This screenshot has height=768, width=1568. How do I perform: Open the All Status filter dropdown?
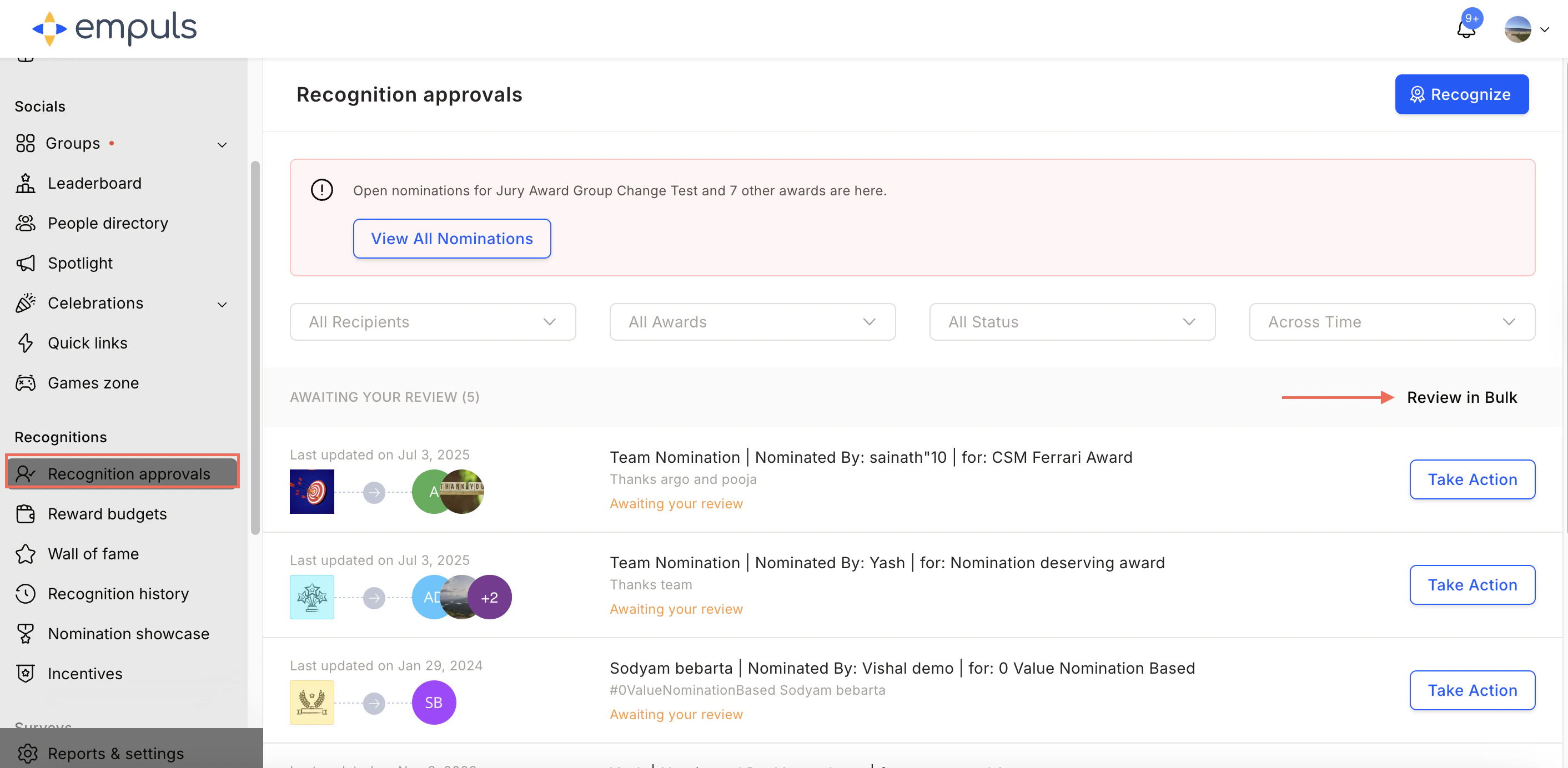[1072, 322]
